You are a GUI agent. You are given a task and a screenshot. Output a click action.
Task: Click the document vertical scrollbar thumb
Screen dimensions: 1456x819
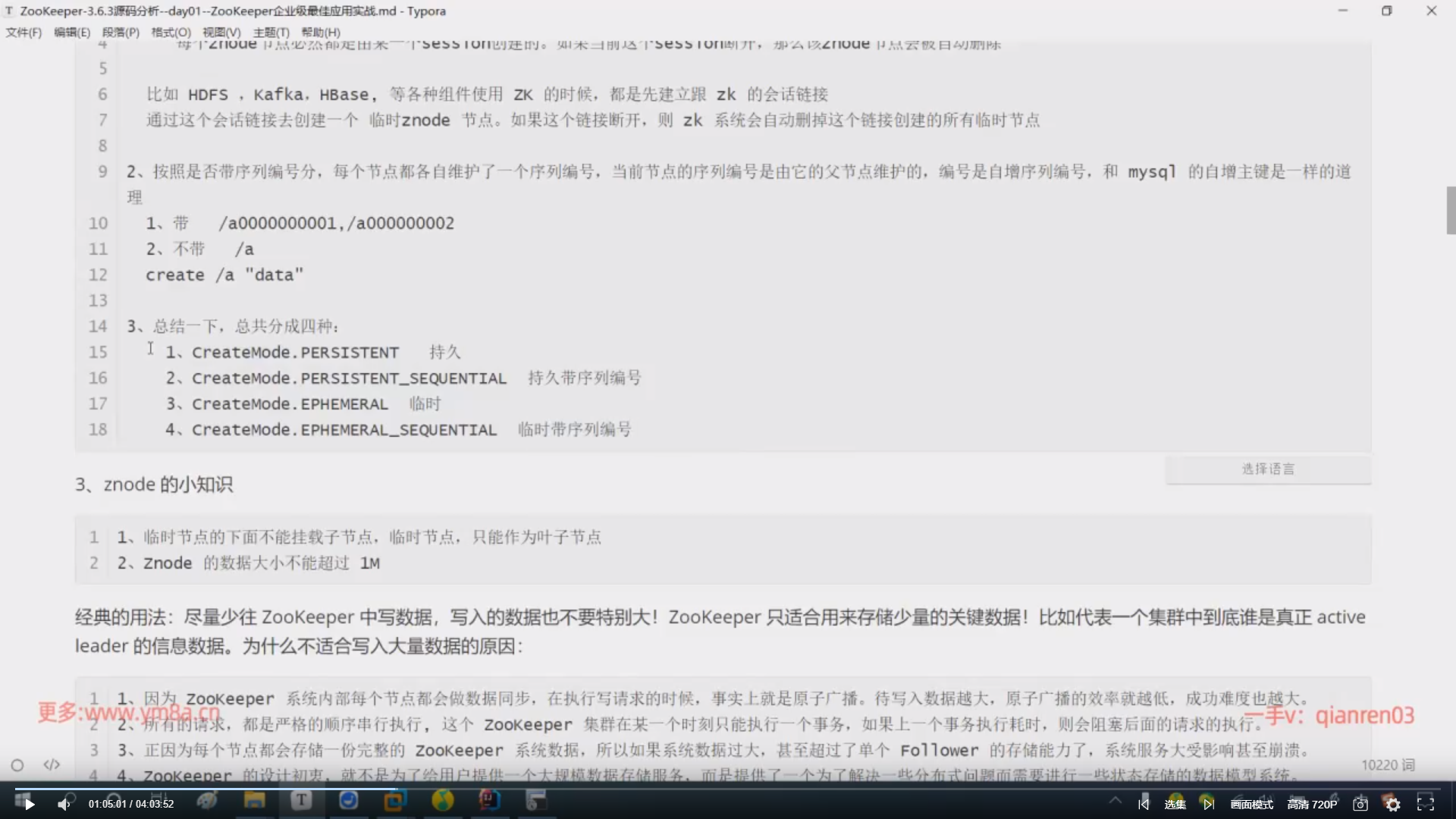(1451, 210)
